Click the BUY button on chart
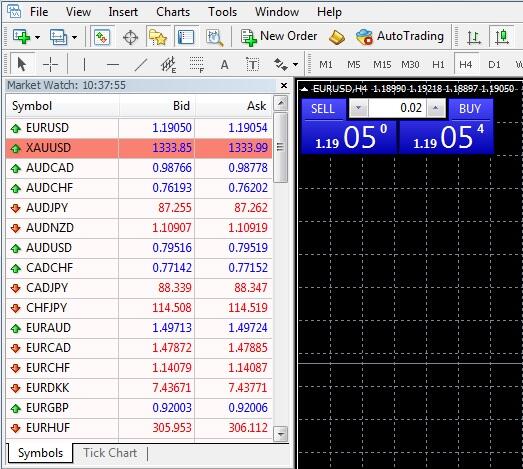Image resolution: width=523 pixels, height=469 pixels. (470, 109)
